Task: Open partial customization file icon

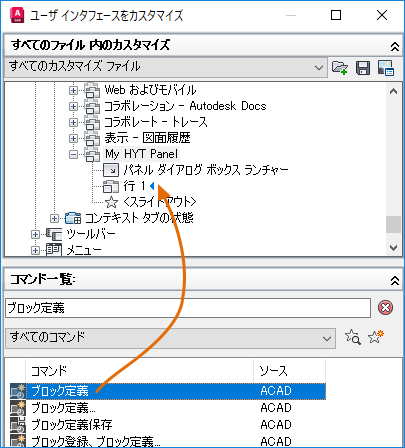Action: coord(340,68)
